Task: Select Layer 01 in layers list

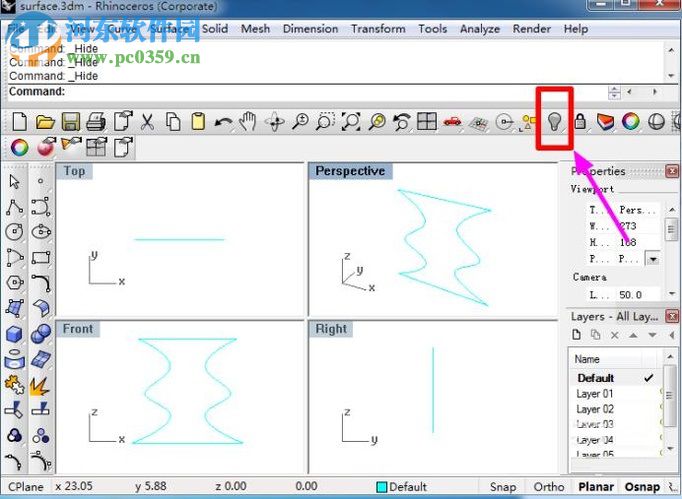Action: (x=595, y=394)
